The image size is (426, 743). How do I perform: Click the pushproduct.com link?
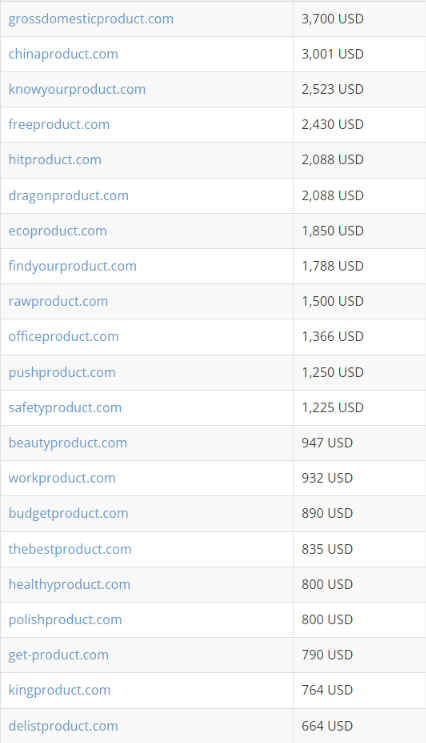tap(62, 372)
